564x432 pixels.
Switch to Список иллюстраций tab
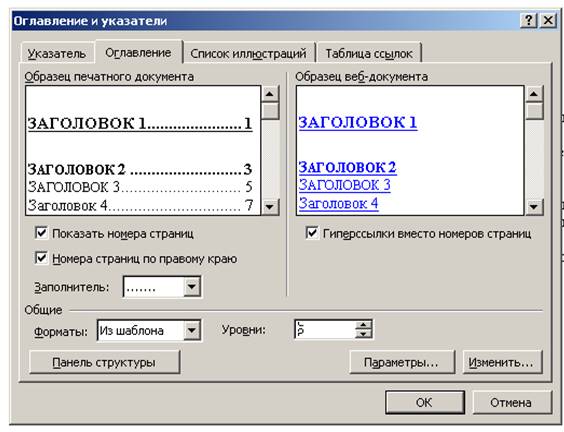(x=248, y=54)
